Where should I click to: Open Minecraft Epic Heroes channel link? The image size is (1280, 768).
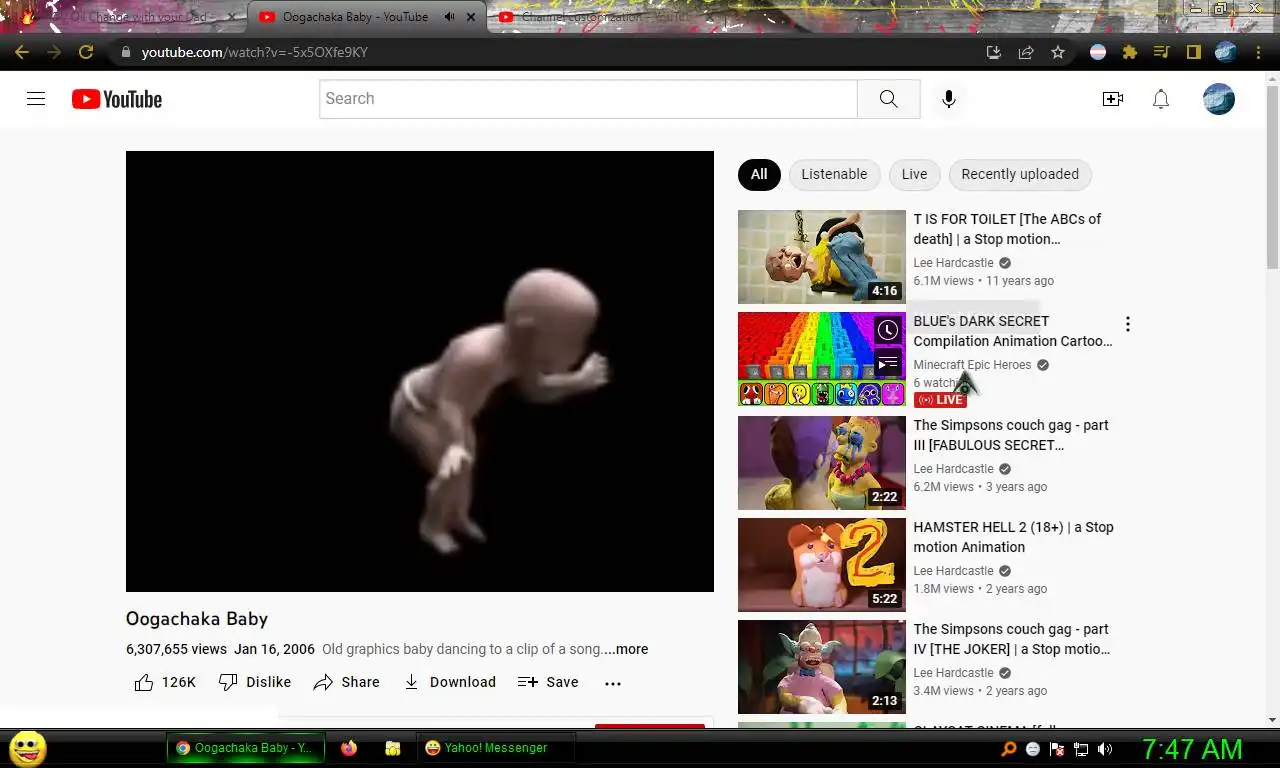click(972, 365)
